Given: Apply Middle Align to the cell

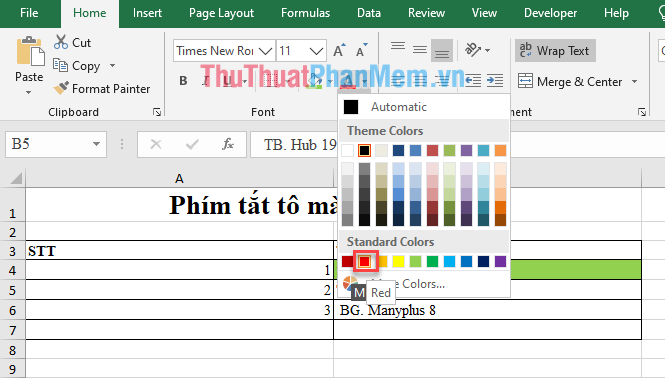Looking at the screenshot, I should [x=419, y=50].
